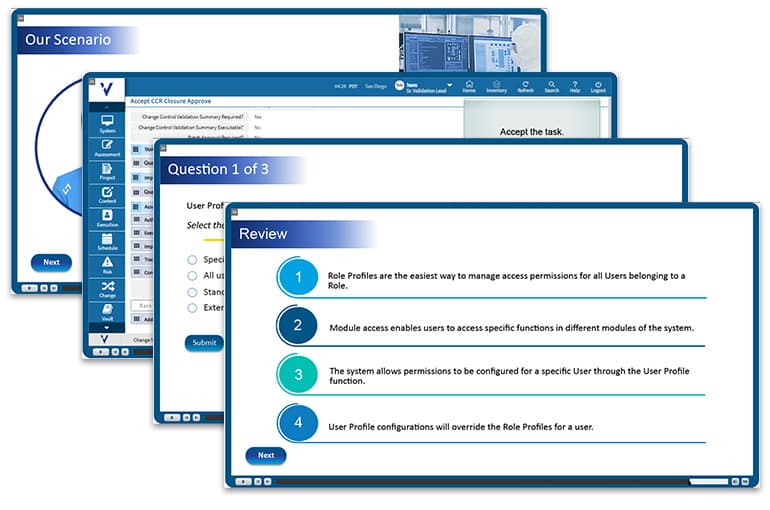Open the Execution module icon

pyautogui.click(x=107, y=218)
